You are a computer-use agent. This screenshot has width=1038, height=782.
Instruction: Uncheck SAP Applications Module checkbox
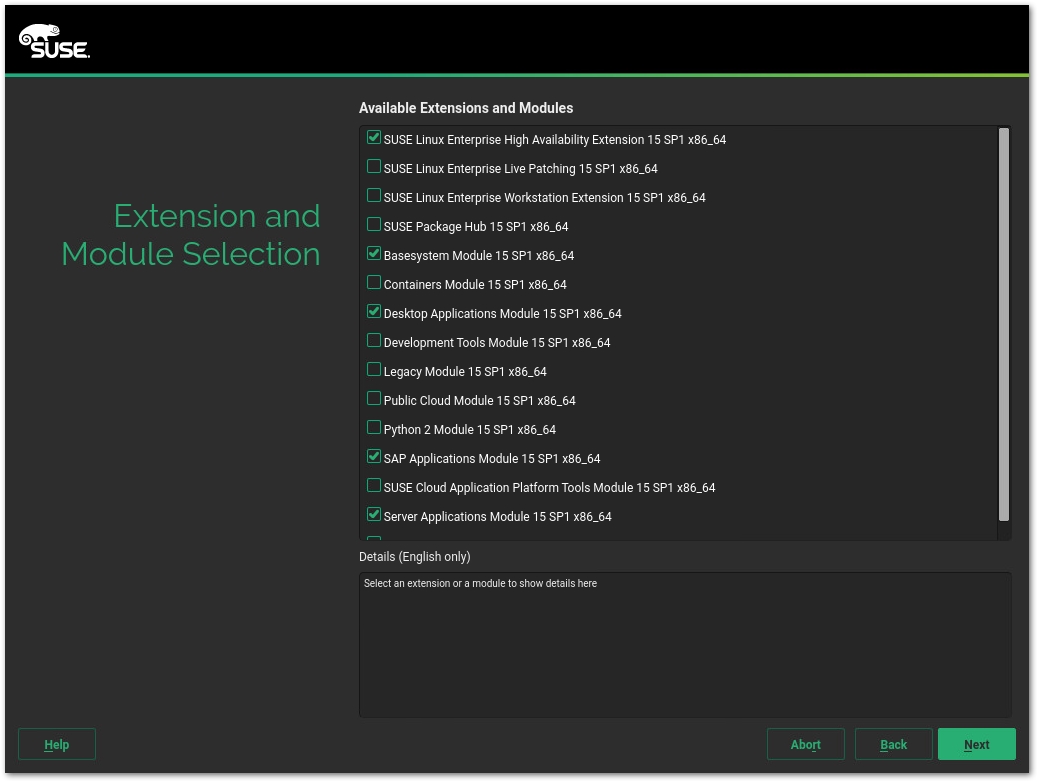374,456
